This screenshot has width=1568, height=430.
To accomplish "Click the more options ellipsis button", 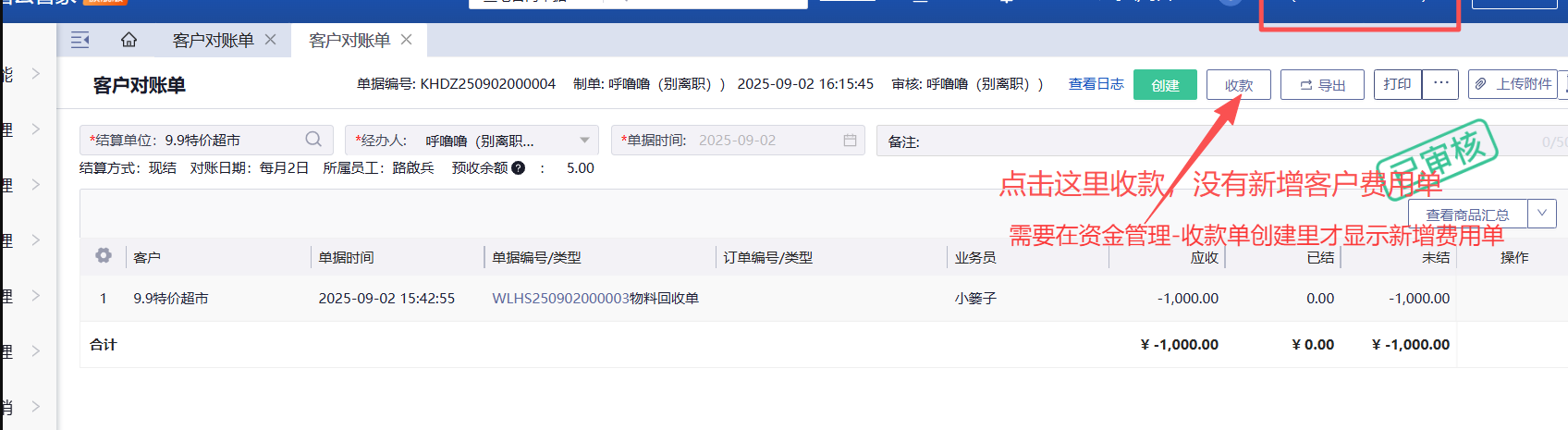I will [x=1440, y=84].
